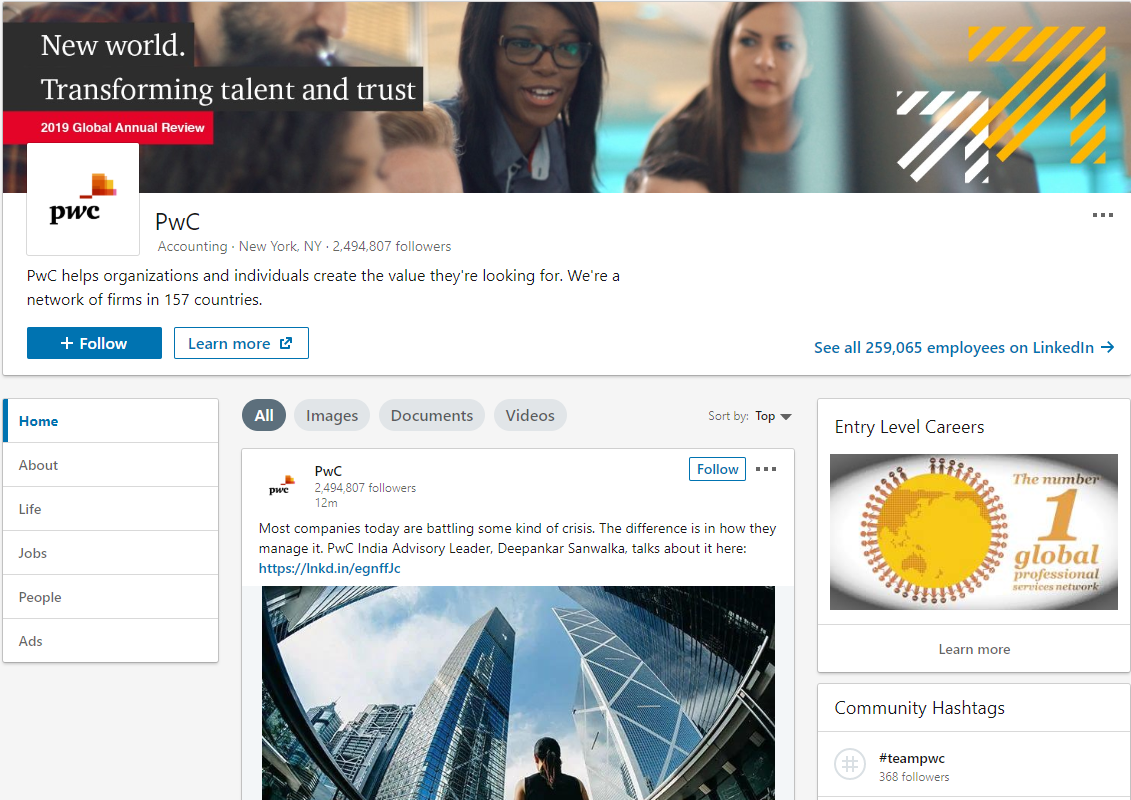Open the company page three-dots menu

point(1102,215)
